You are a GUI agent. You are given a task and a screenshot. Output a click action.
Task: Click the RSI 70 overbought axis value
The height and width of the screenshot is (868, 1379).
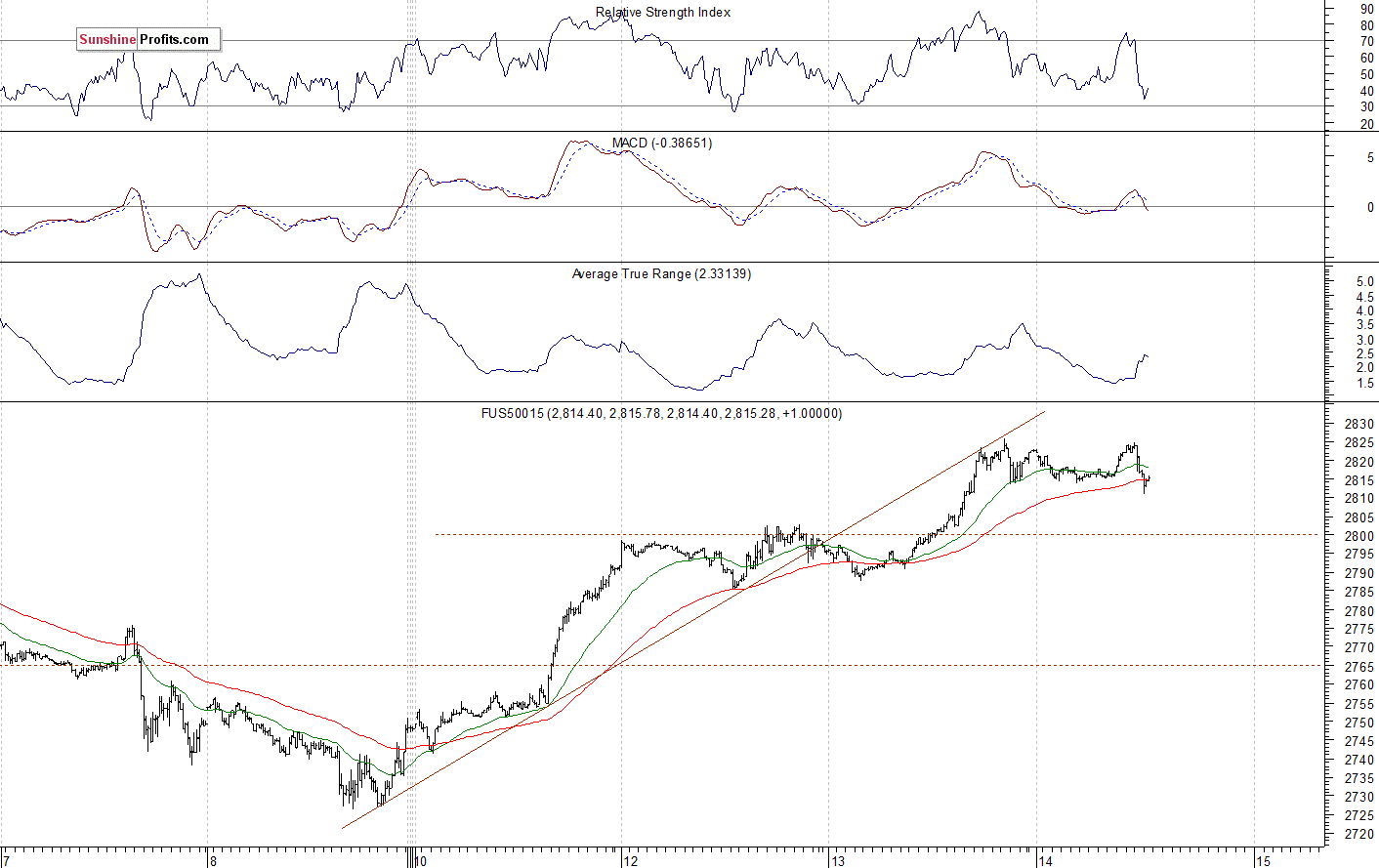pyautogui.click(x=1367, y=42)
